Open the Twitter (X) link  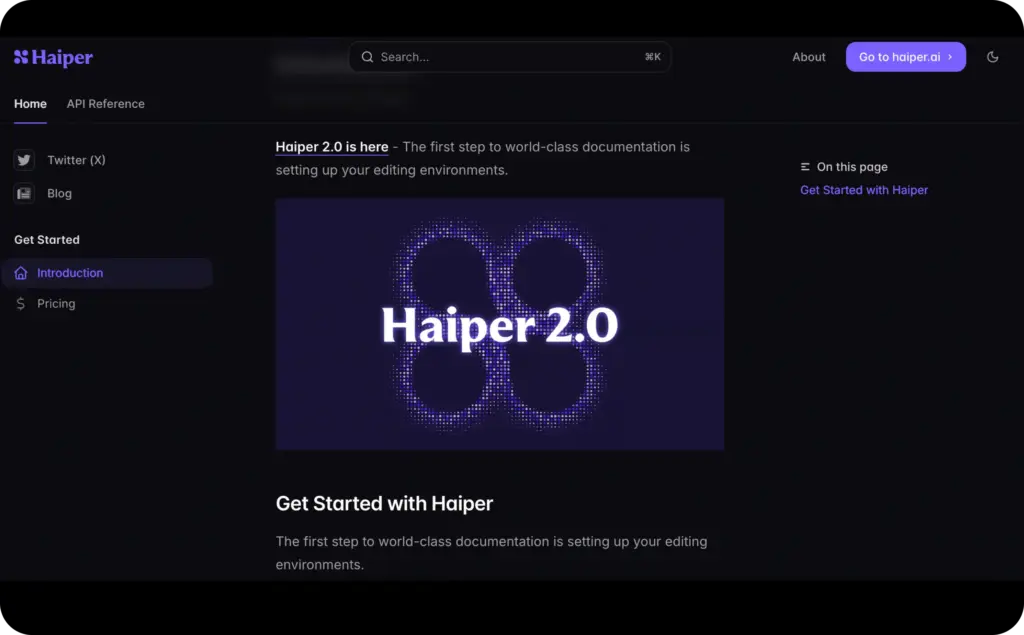[76, 160]
